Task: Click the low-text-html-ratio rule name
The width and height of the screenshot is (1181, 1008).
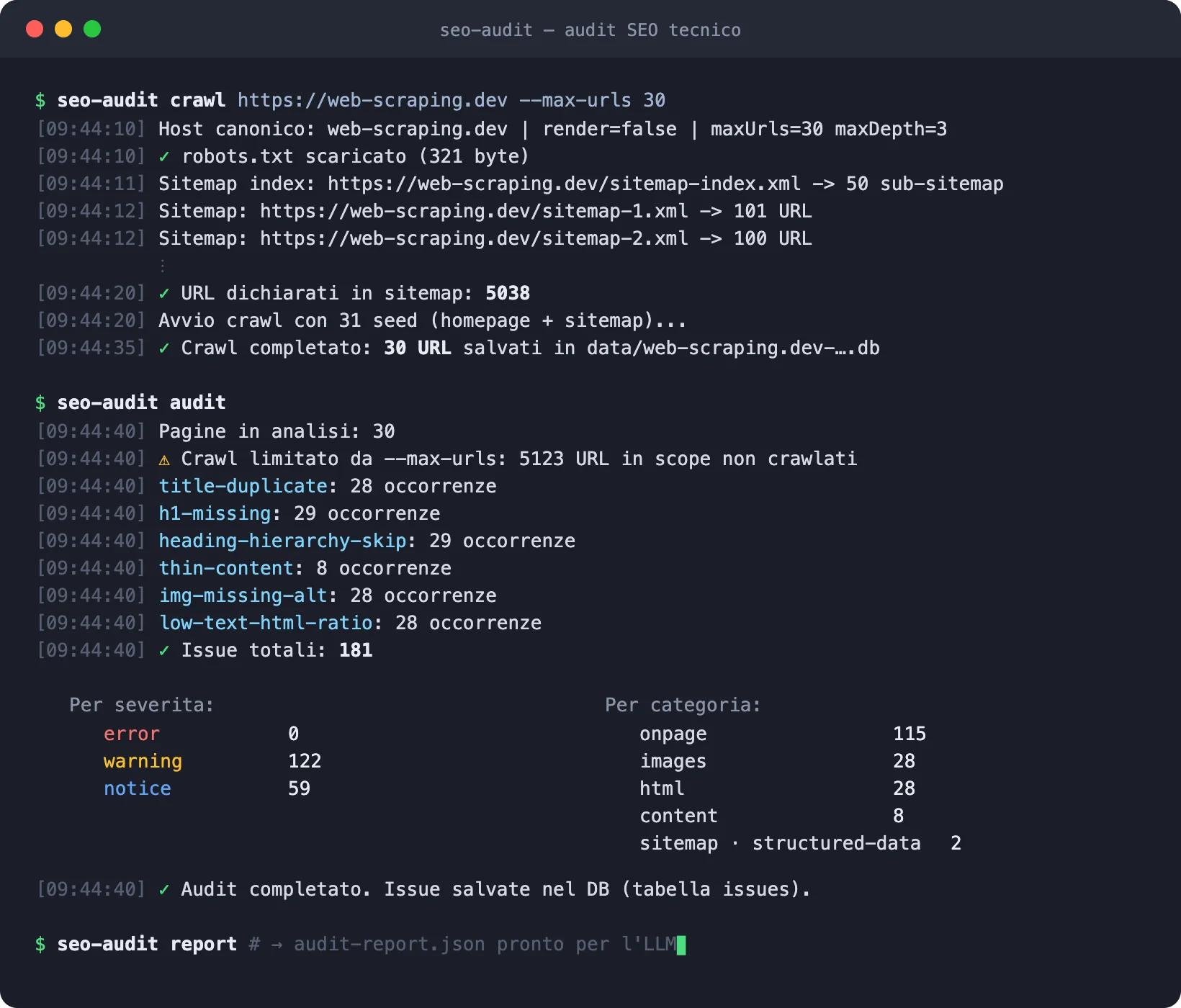Action: [x=266, y=623]
